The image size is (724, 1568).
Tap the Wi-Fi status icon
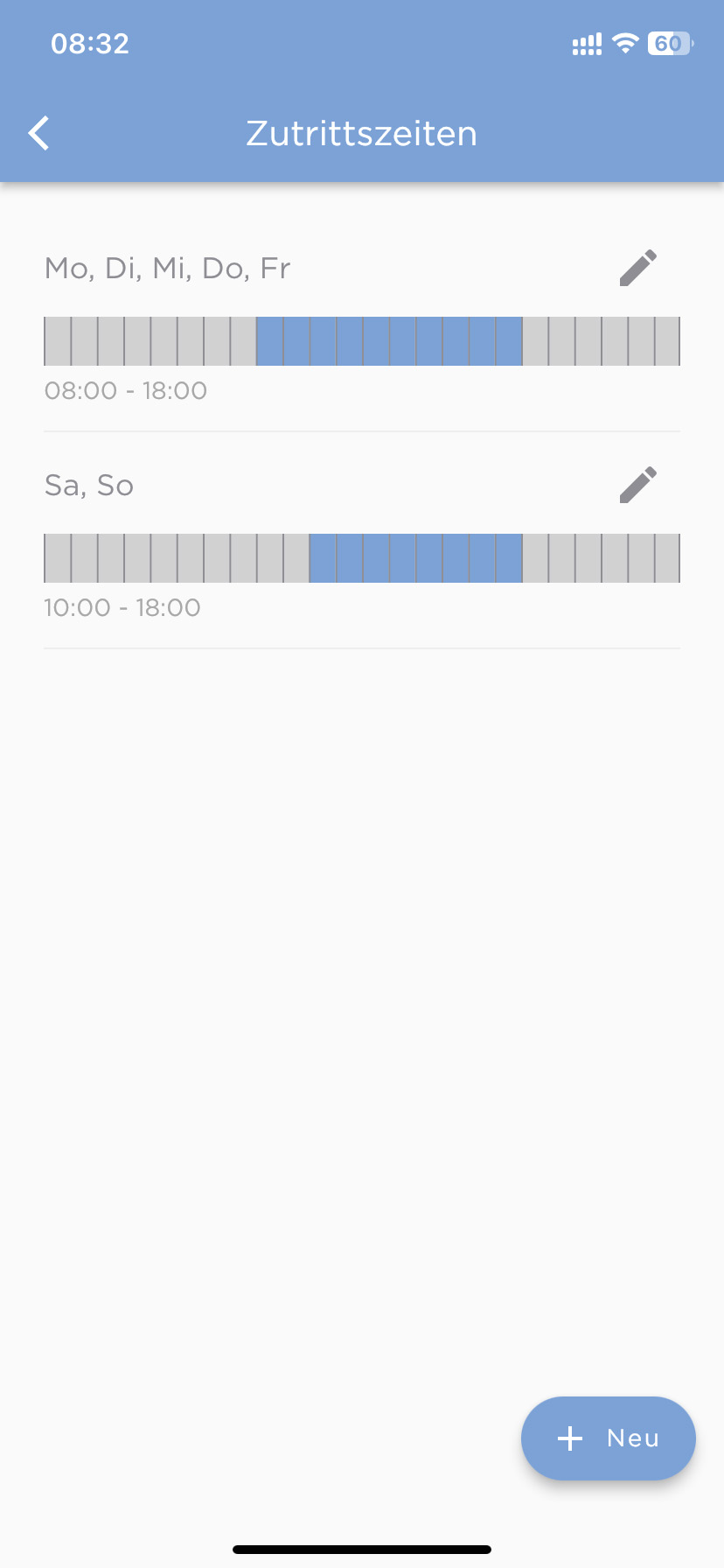click(625, 44)
